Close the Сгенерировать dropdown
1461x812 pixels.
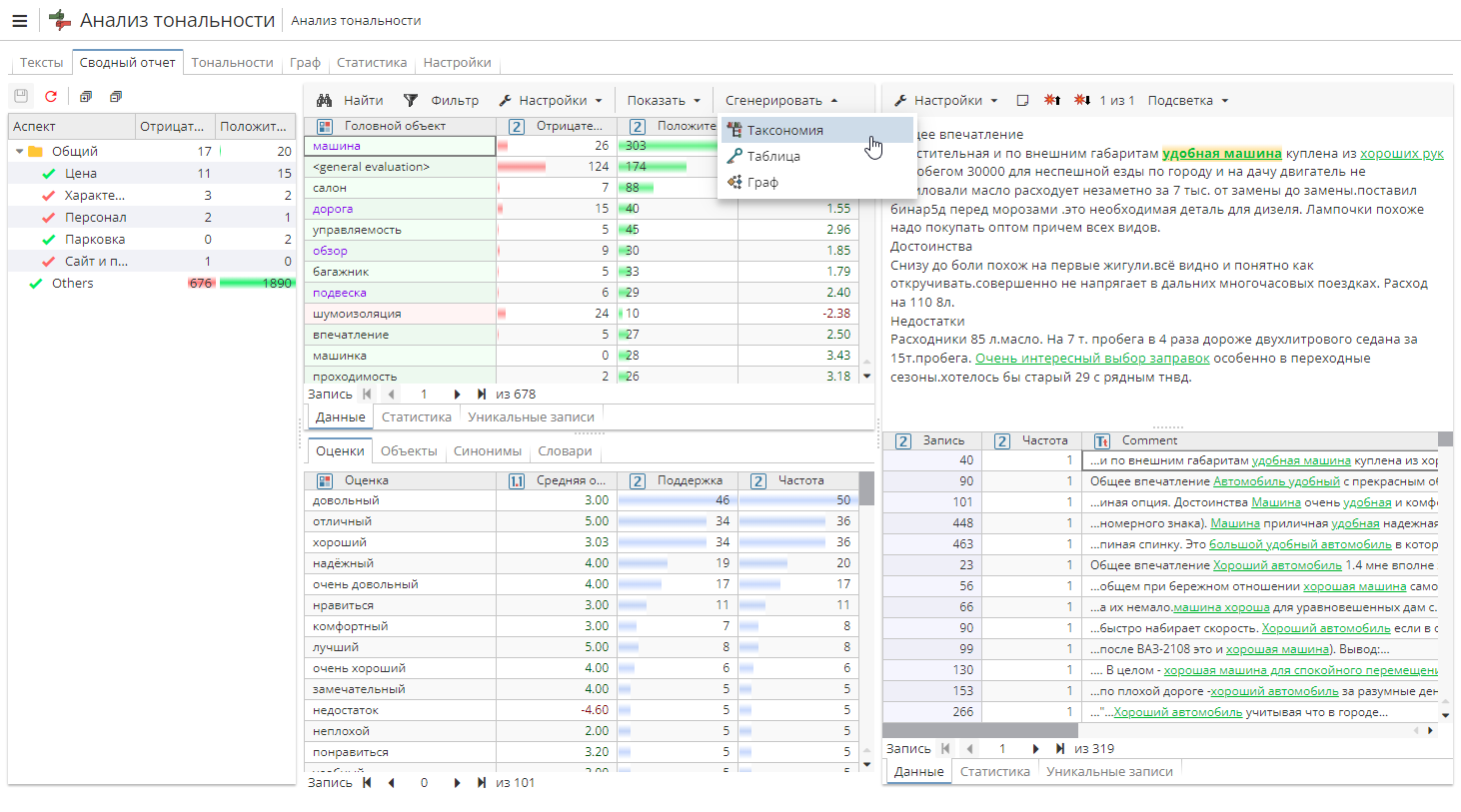[781, 100]
